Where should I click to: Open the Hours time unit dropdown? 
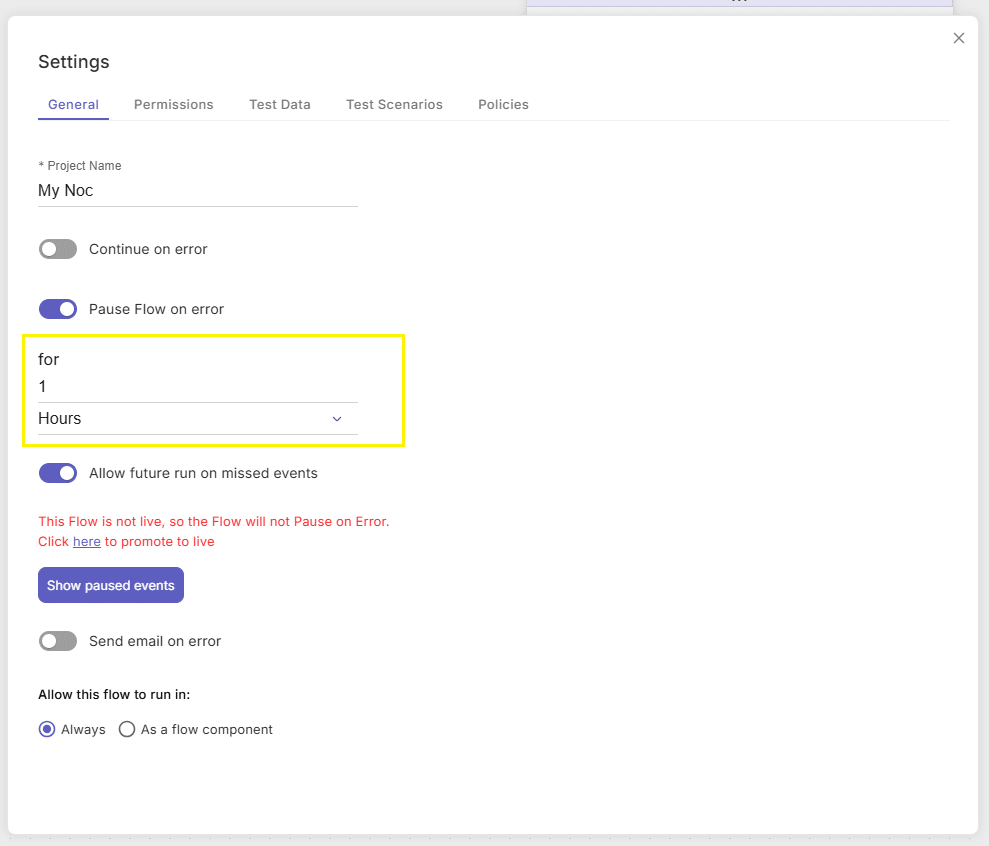point(197,419)
